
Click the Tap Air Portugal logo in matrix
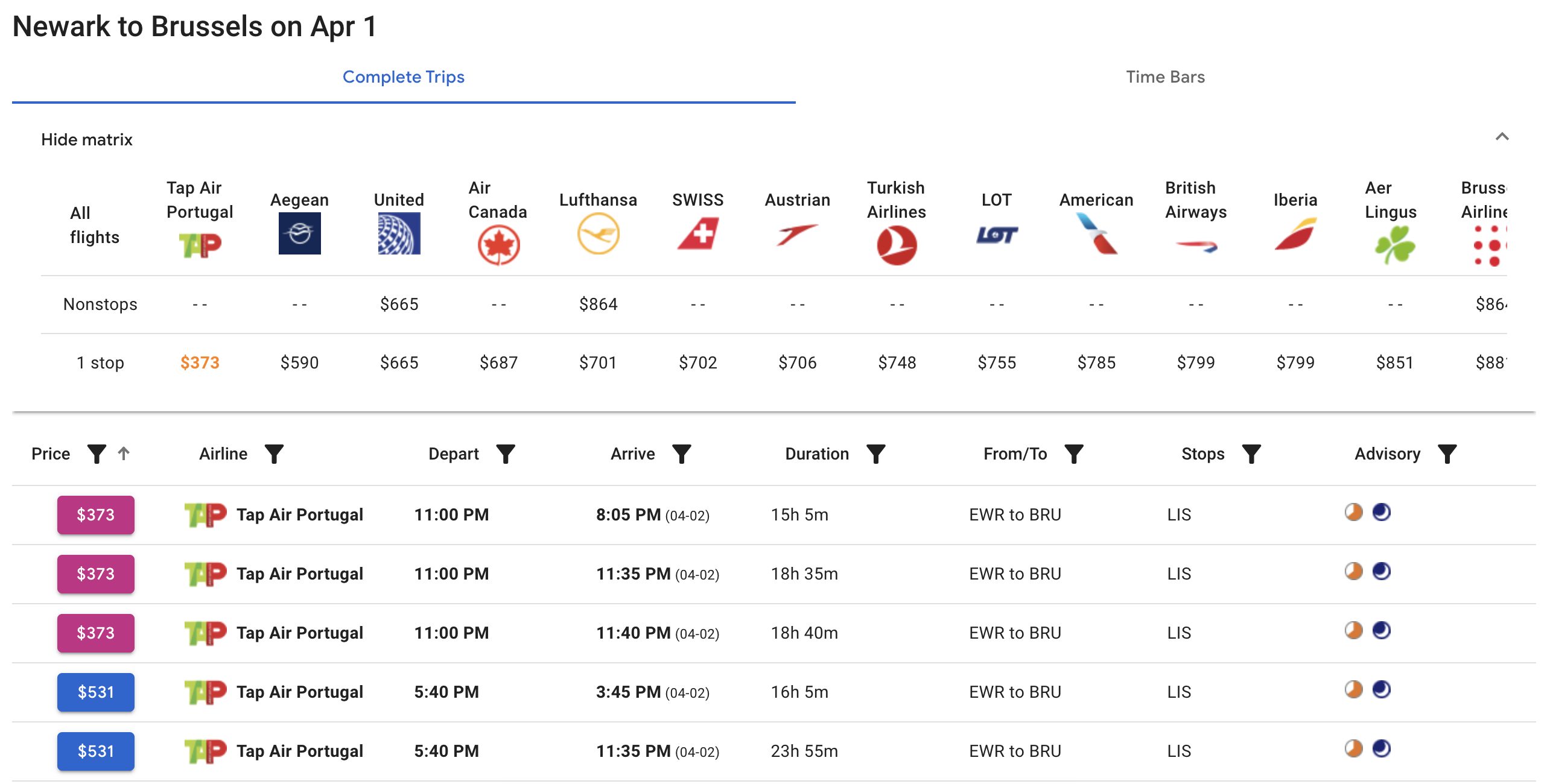click(200, 245)
